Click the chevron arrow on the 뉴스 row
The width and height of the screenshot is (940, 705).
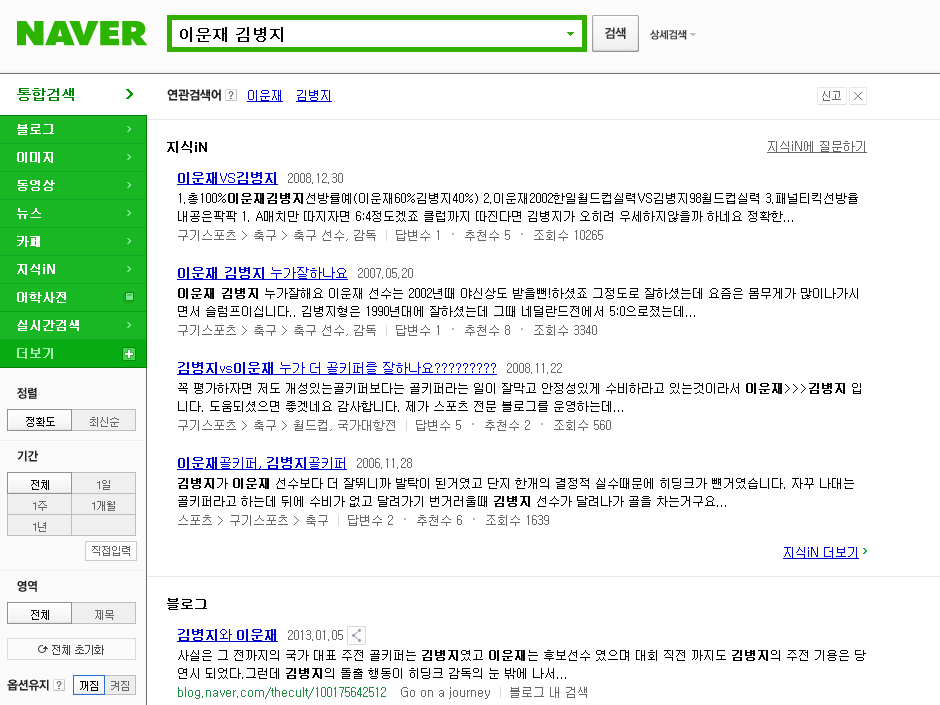click(129, 213)
